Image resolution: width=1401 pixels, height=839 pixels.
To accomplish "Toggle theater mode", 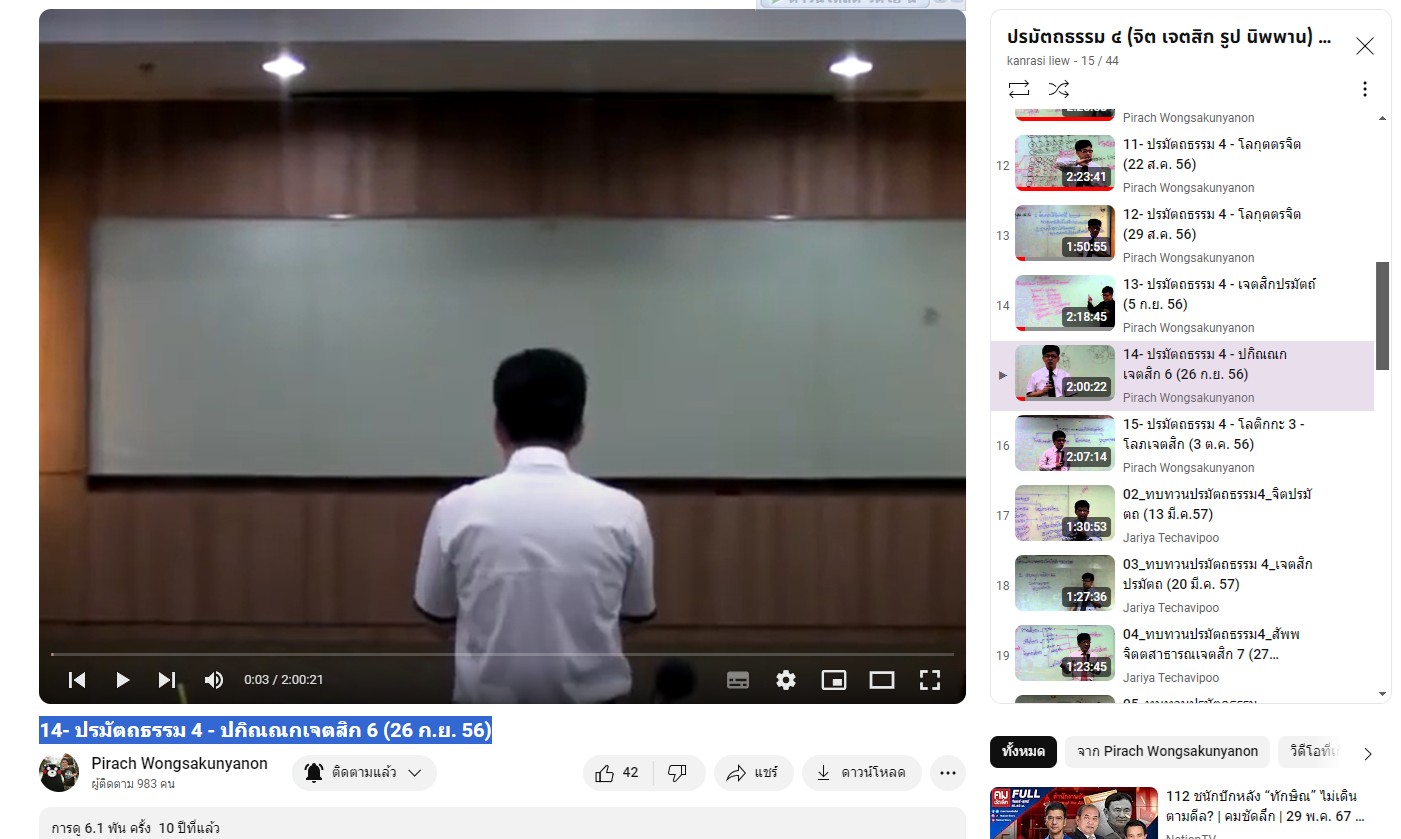I will tap(882, 680).
